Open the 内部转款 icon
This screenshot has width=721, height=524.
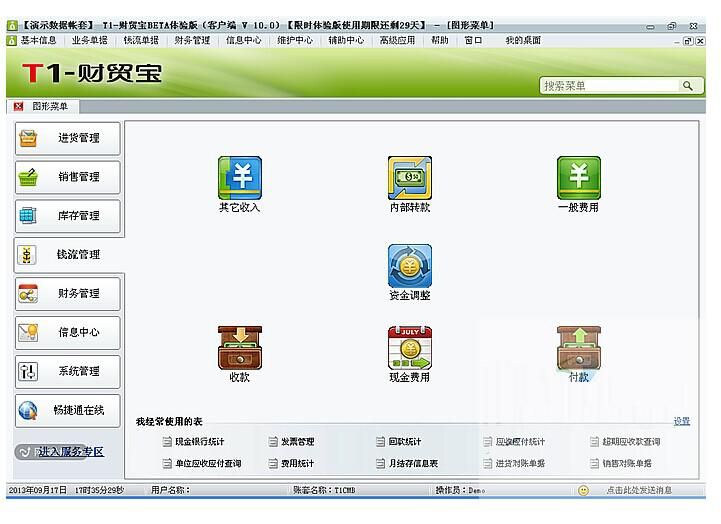click(x=409, y=178)
